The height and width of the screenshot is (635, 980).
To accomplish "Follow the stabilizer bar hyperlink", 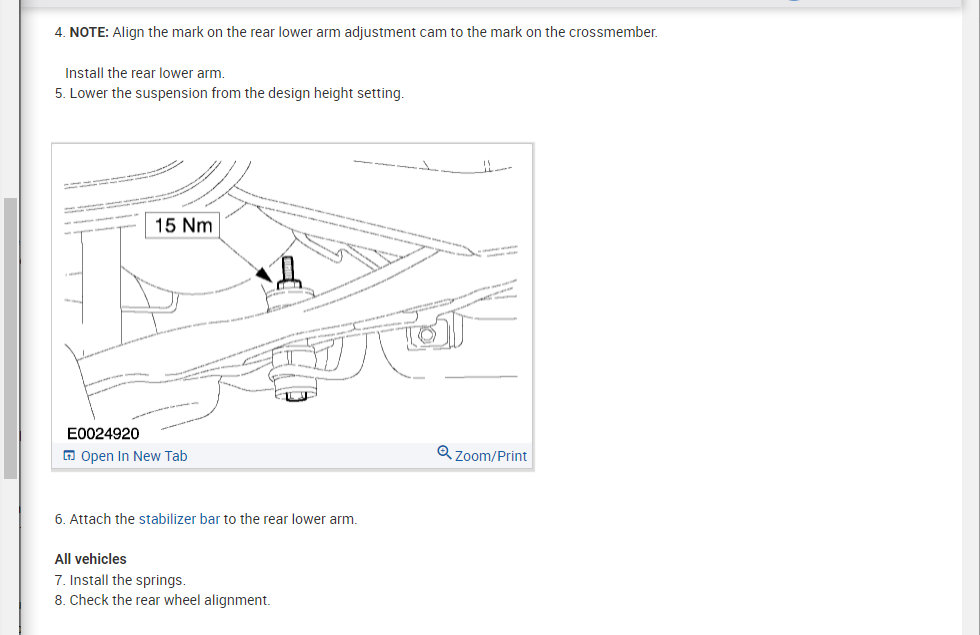I will tap(179, 519).
